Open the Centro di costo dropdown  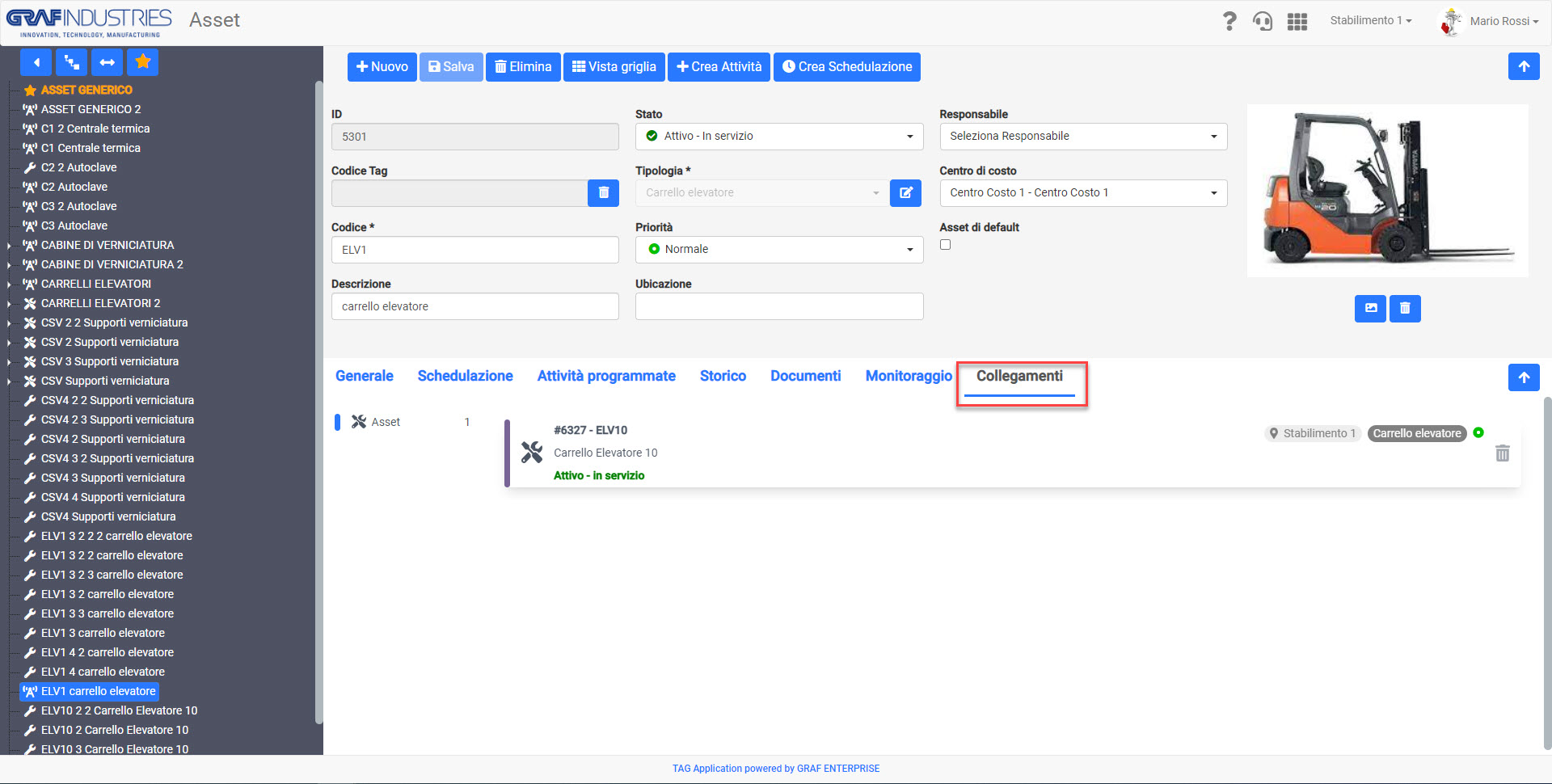(1083, 192)
